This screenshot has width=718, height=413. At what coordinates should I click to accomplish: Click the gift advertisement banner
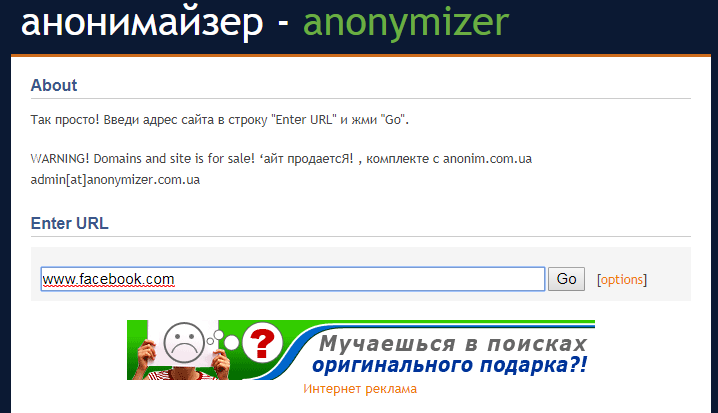pos(361,350)
